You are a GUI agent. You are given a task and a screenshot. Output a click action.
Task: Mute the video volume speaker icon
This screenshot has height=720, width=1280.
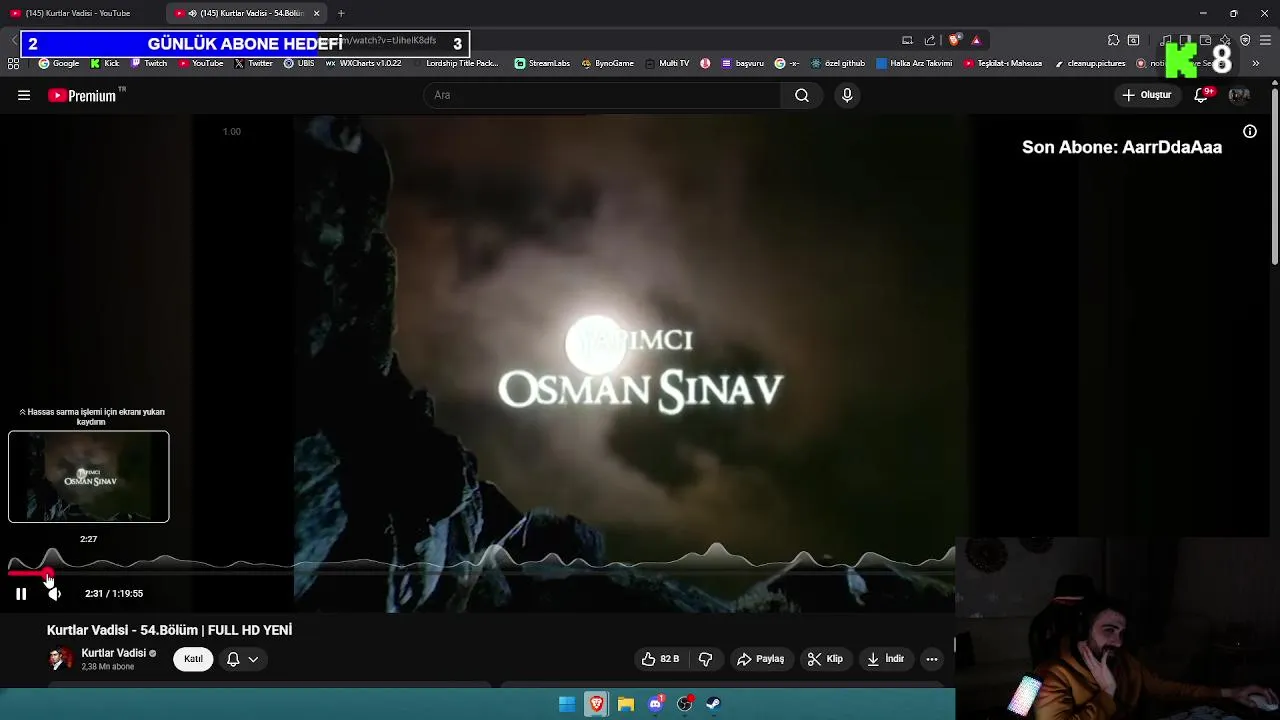(54, 594)
